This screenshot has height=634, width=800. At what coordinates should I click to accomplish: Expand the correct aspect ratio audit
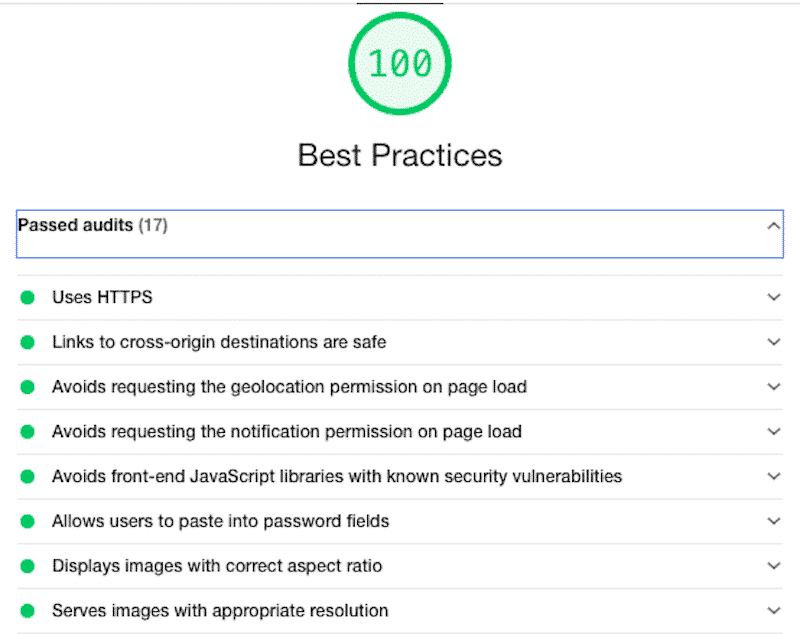point(774,565)
